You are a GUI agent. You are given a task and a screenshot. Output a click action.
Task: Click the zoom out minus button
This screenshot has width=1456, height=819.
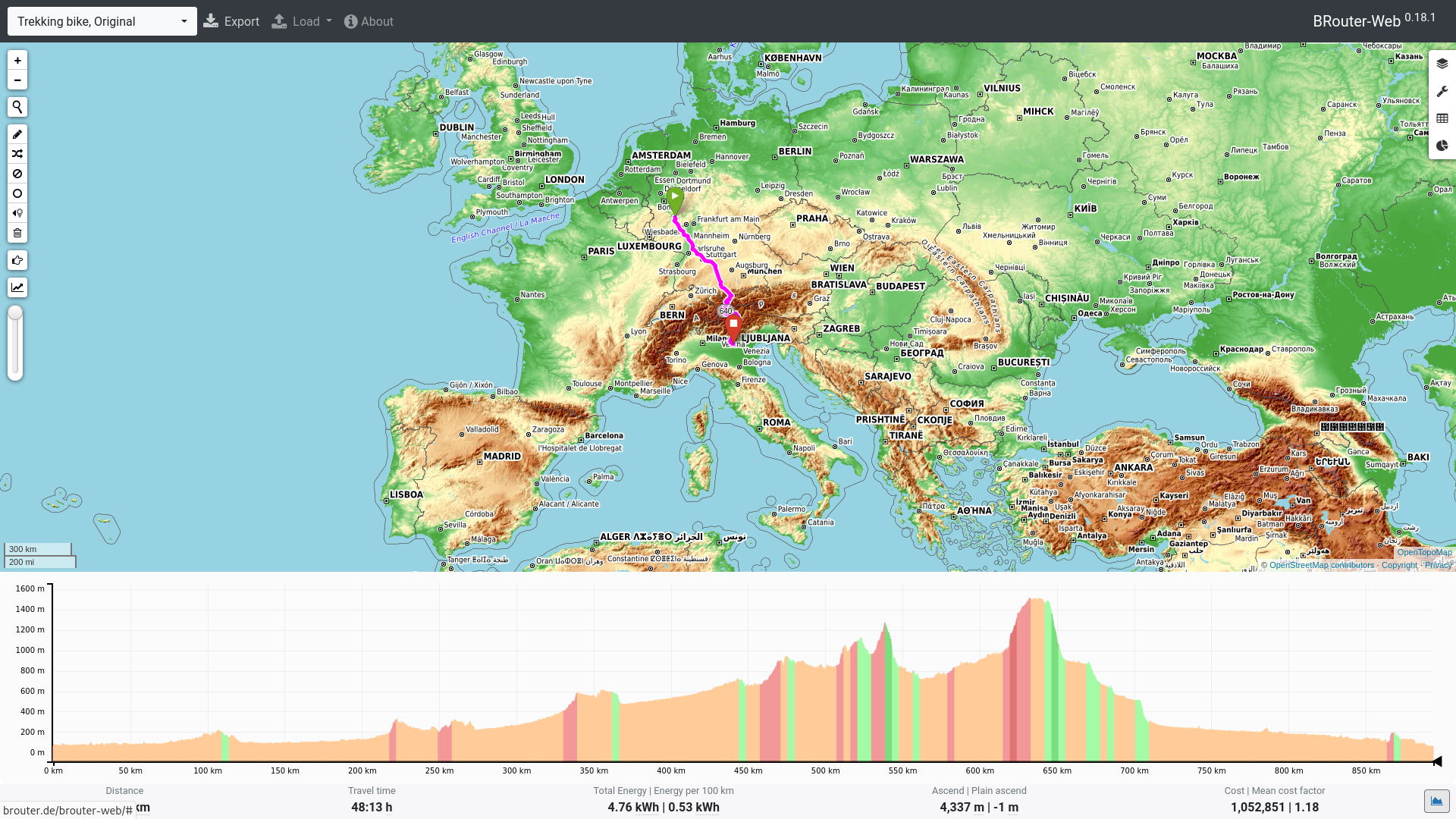[x=17, y=80]
